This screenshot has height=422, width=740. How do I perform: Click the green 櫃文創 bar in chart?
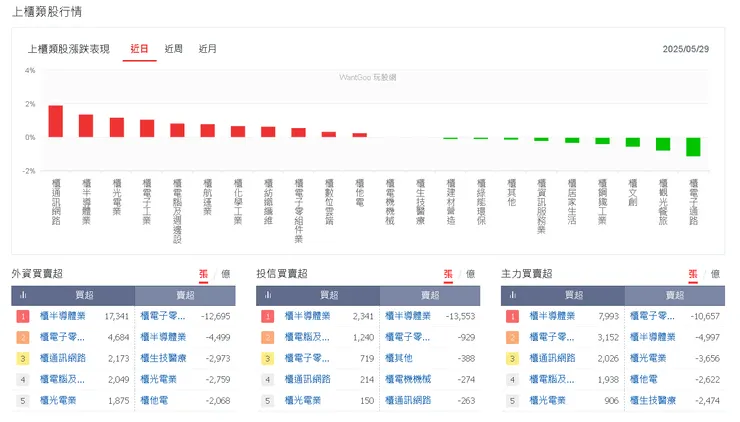click(x=632, y=142)
